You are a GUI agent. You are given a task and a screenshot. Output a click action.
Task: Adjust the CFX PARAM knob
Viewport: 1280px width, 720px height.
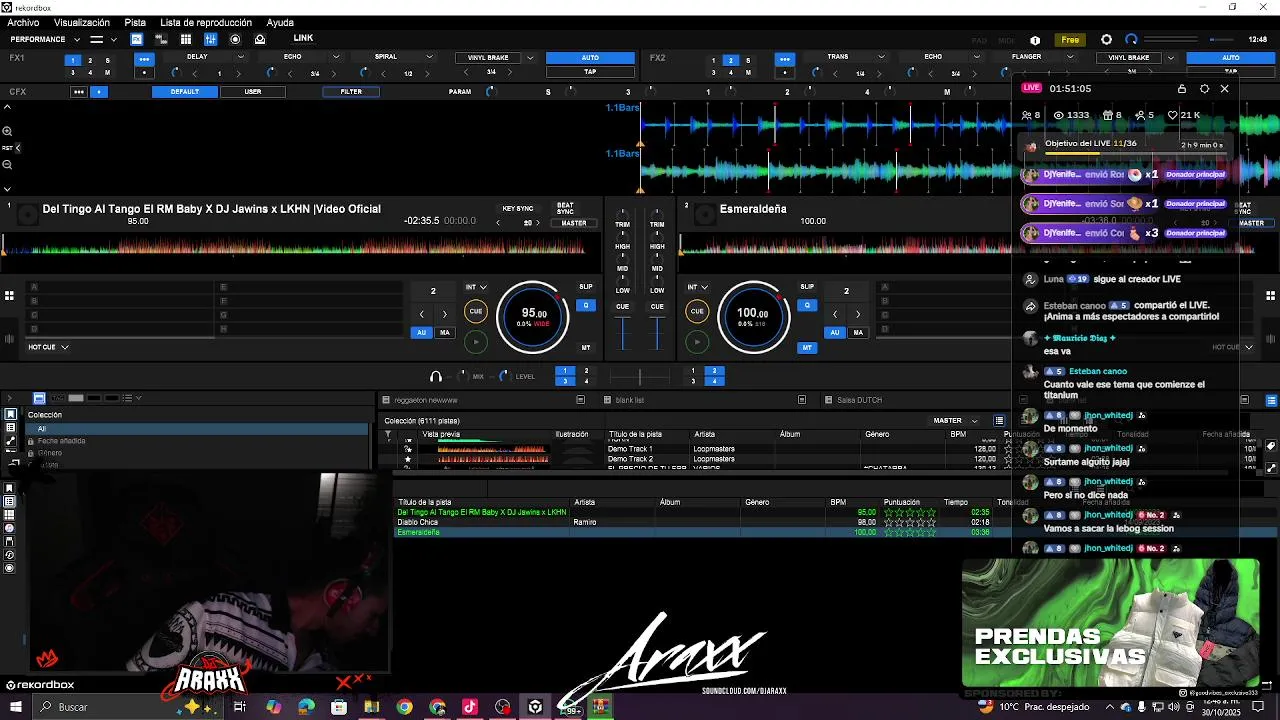point(490,92)
